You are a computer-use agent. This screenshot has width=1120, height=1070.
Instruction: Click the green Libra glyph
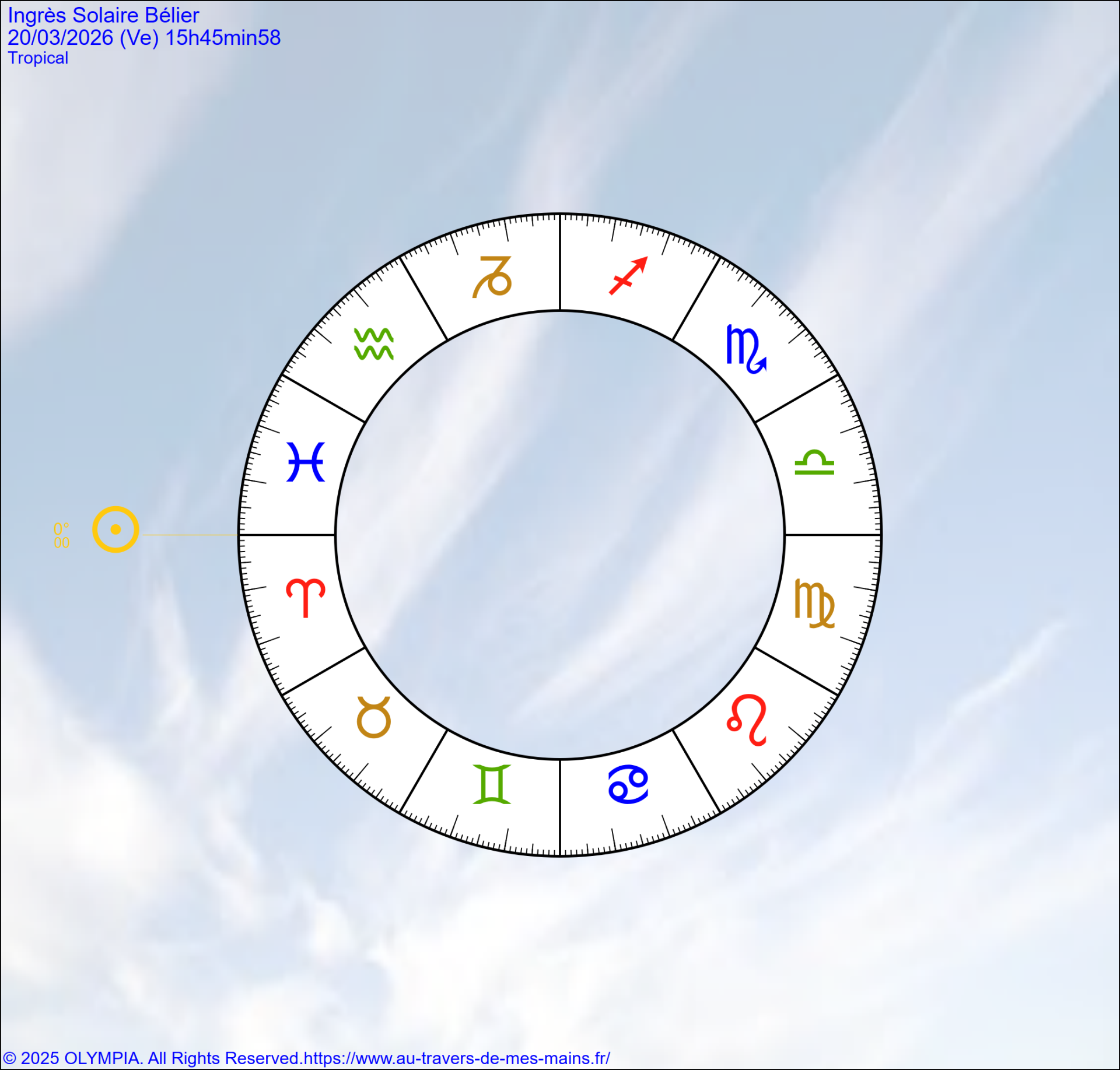click(814, 462)
